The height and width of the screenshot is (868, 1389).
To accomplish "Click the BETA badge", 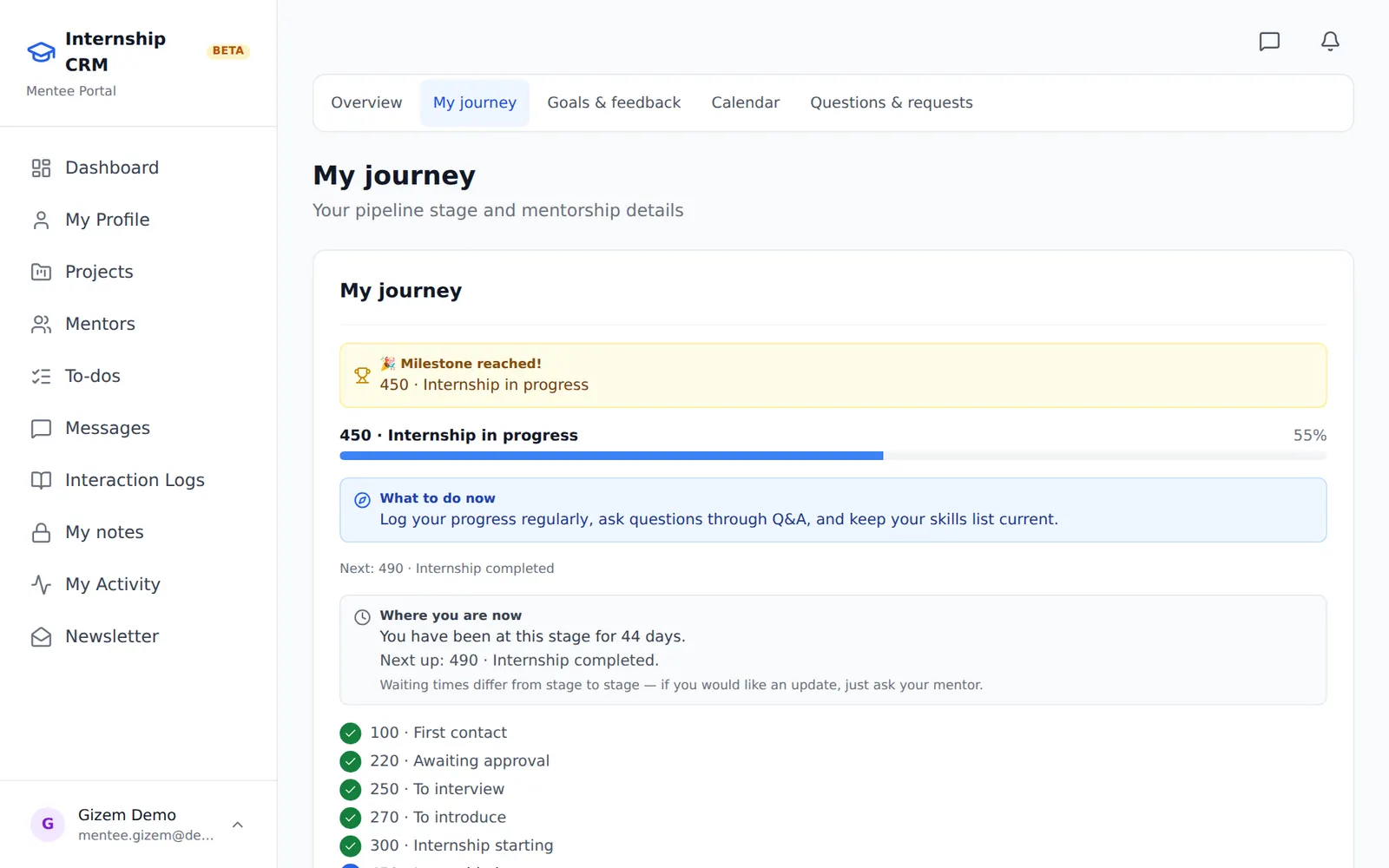I will [x=228, y=51].
